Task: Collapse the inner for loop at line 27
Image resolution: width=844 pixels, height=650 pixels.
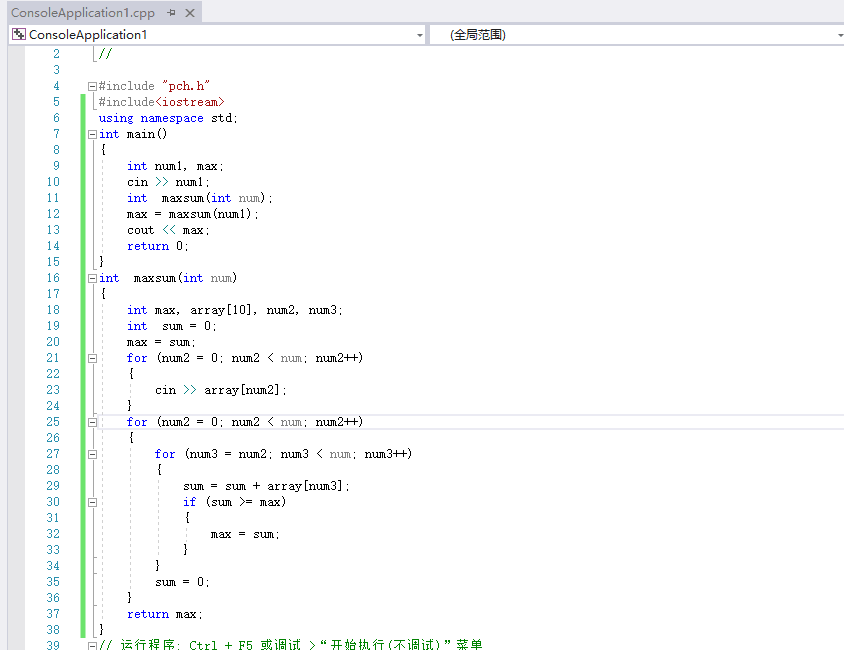Action: [x=92, y=454]
